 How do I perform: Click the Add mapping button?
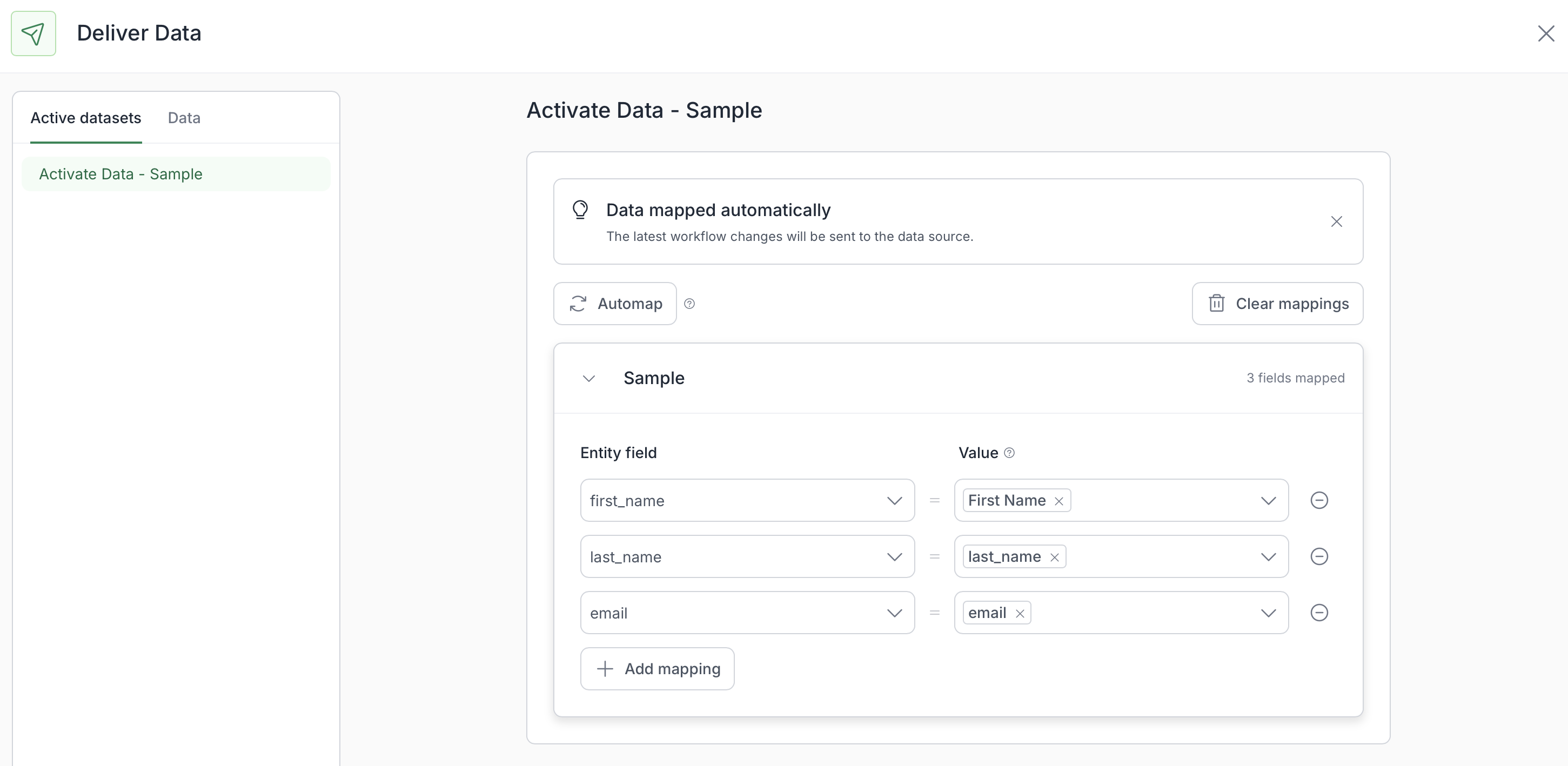[657, 669]
